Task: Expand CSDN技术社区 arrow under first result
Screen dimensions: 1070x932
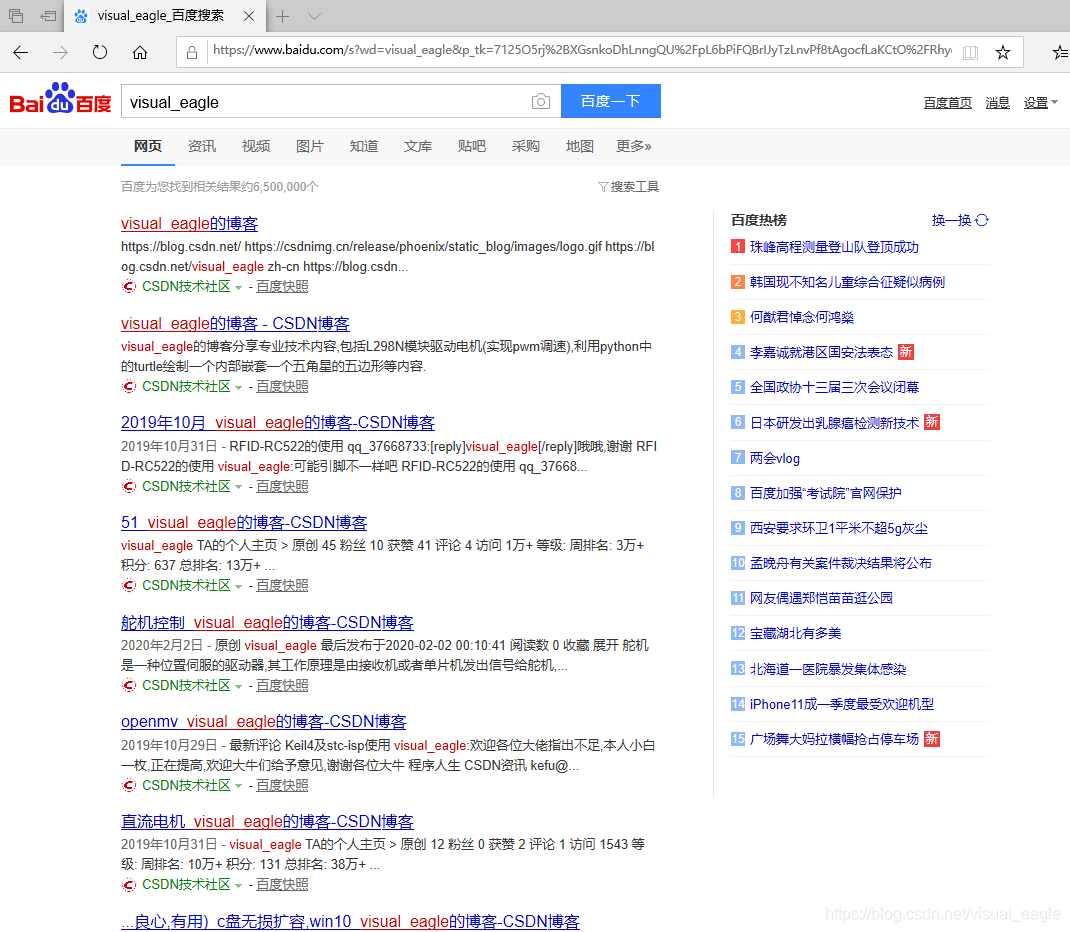Action: pyautogui.click(x=238, y=288)
